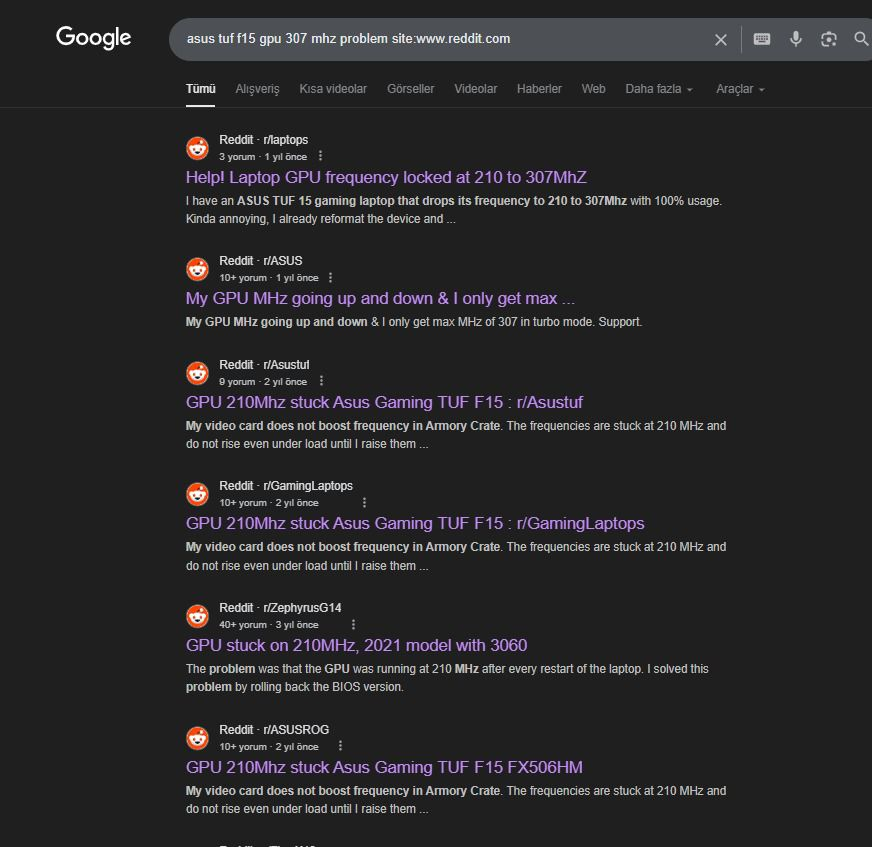The image size is (872, 847).
Task: Open three-dot menu for r/ASUSROG result
Action: [340, 746]
